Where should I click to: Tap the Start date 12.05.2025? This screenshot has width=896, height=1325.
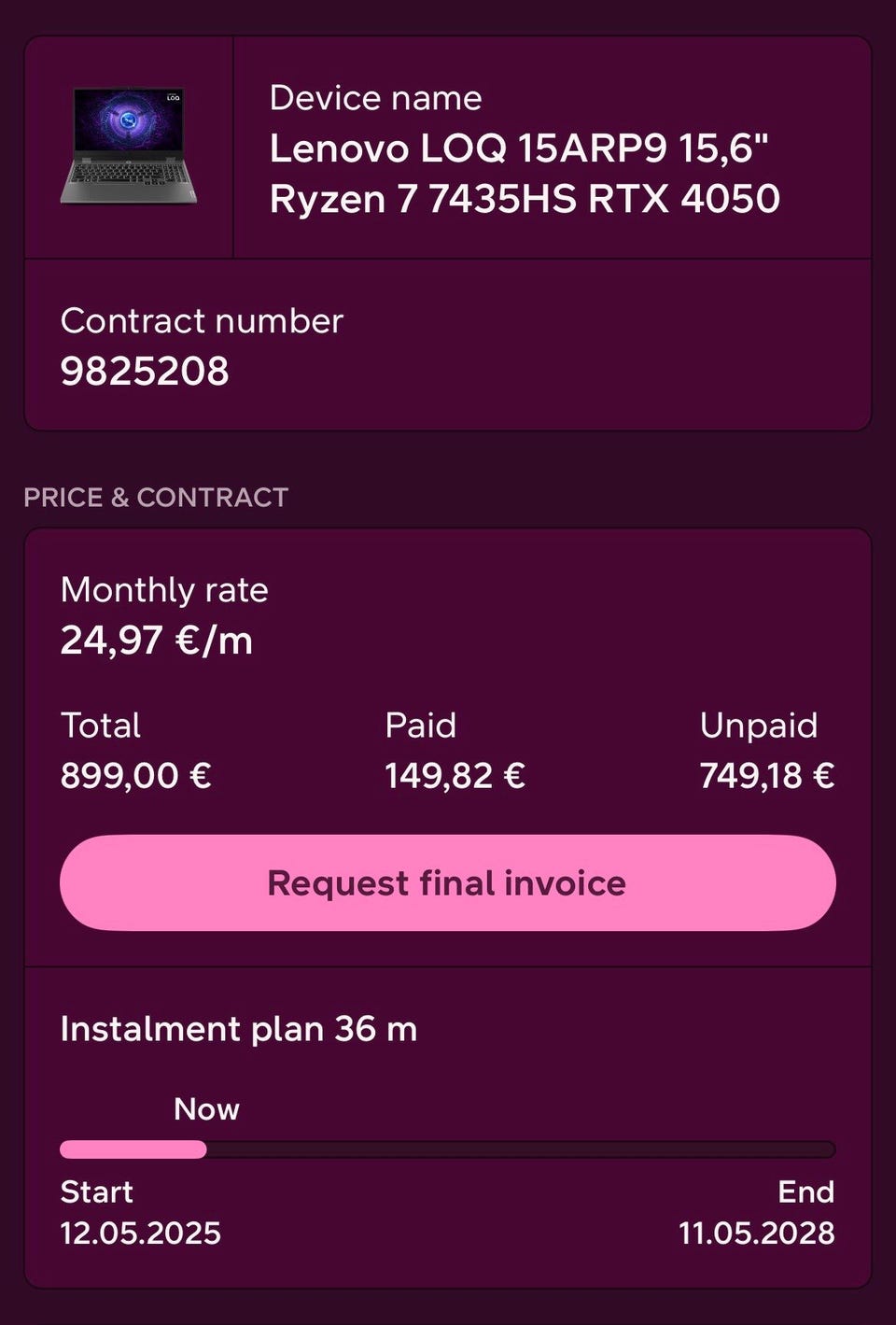(x=140, y=1233)
